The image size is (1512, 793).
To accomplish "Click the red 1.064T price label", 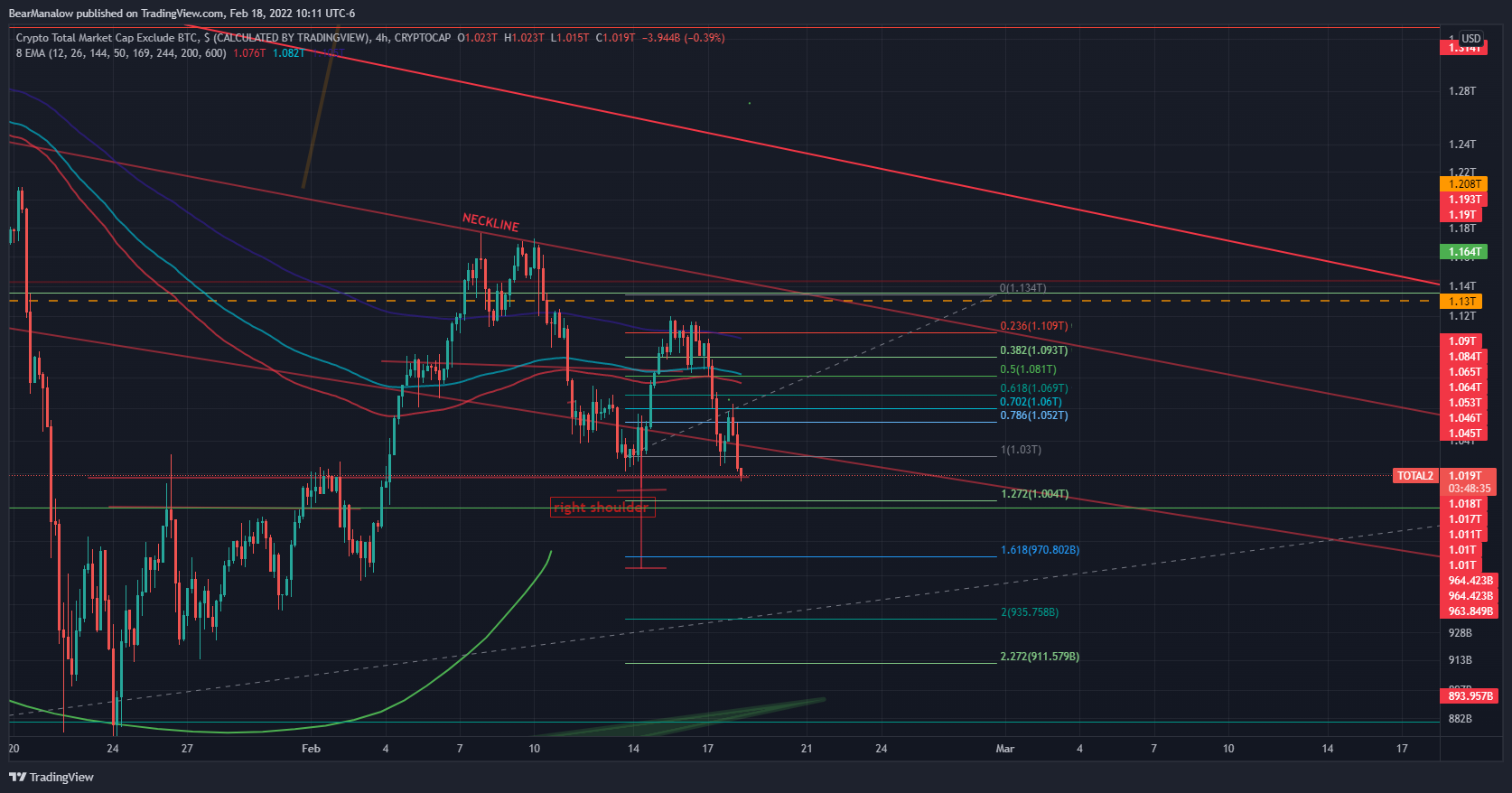I will pyautogui.click(x=1464, y=387).
